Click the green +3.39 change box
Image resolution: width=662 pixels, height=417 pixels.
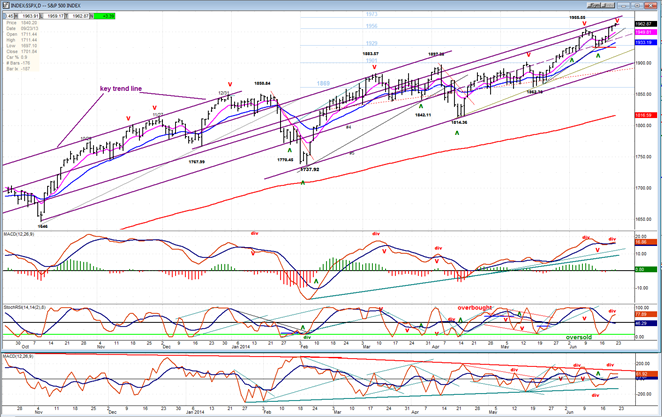click(104, 16)
